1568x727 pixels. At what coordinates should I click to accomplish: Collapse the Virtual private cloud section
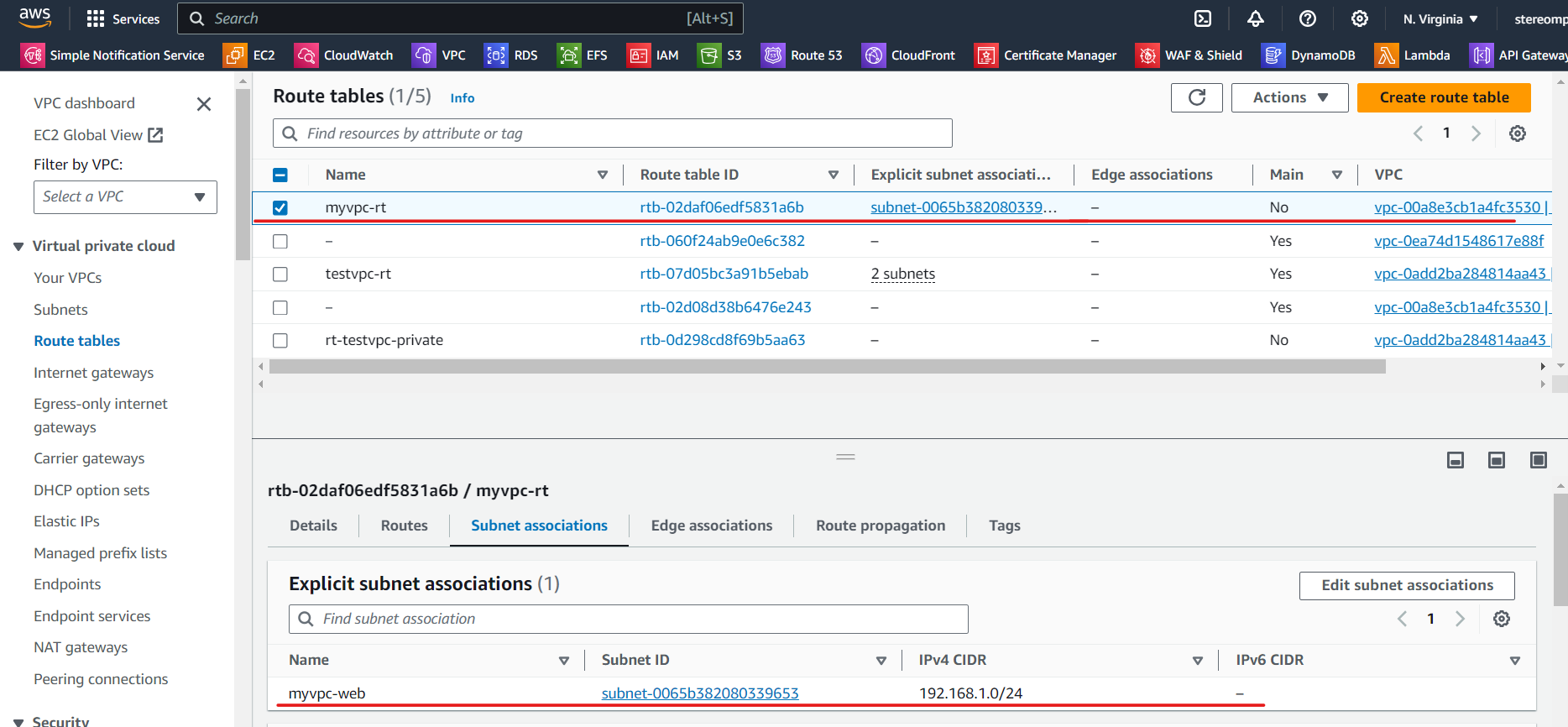[18, 246]
